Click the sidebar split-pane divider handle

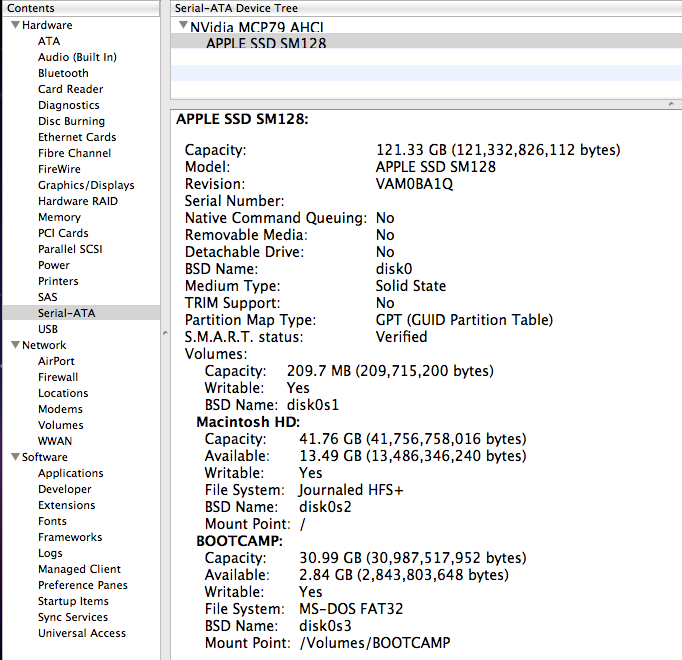(165, 333)
